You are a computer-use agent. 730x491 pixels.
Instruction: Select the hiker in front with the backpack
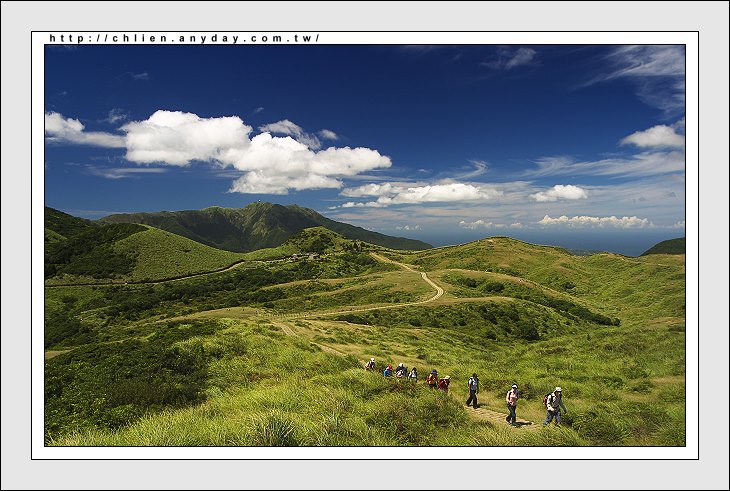pyautogui.click(x=553, y=406)
